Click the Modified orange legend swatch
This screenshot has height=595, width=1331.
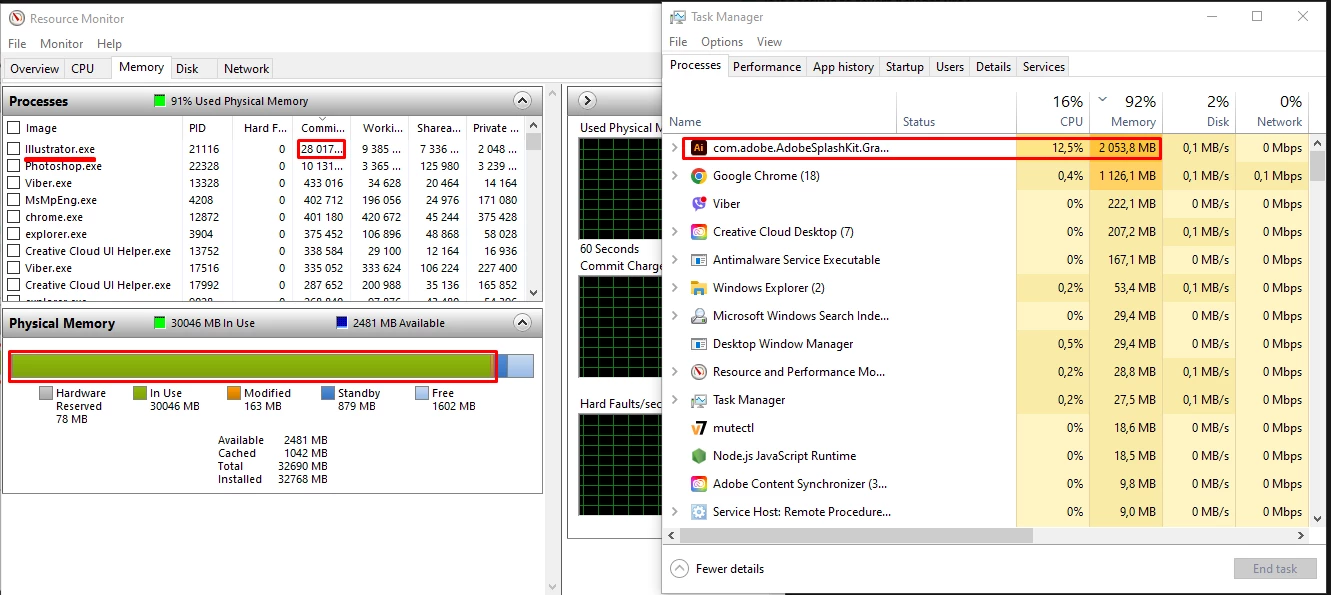(234, 393)
